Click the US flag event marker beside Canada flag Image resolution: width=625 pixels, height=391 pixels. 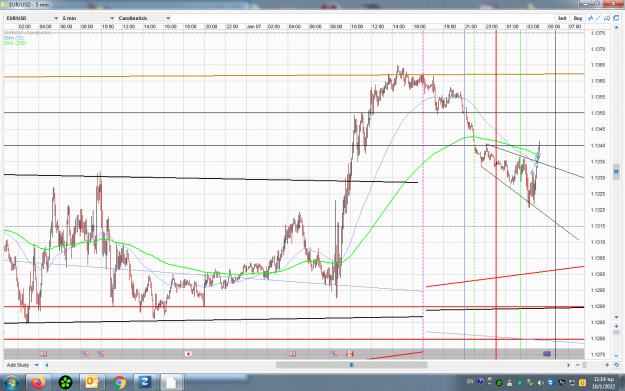tap(334, 354)
